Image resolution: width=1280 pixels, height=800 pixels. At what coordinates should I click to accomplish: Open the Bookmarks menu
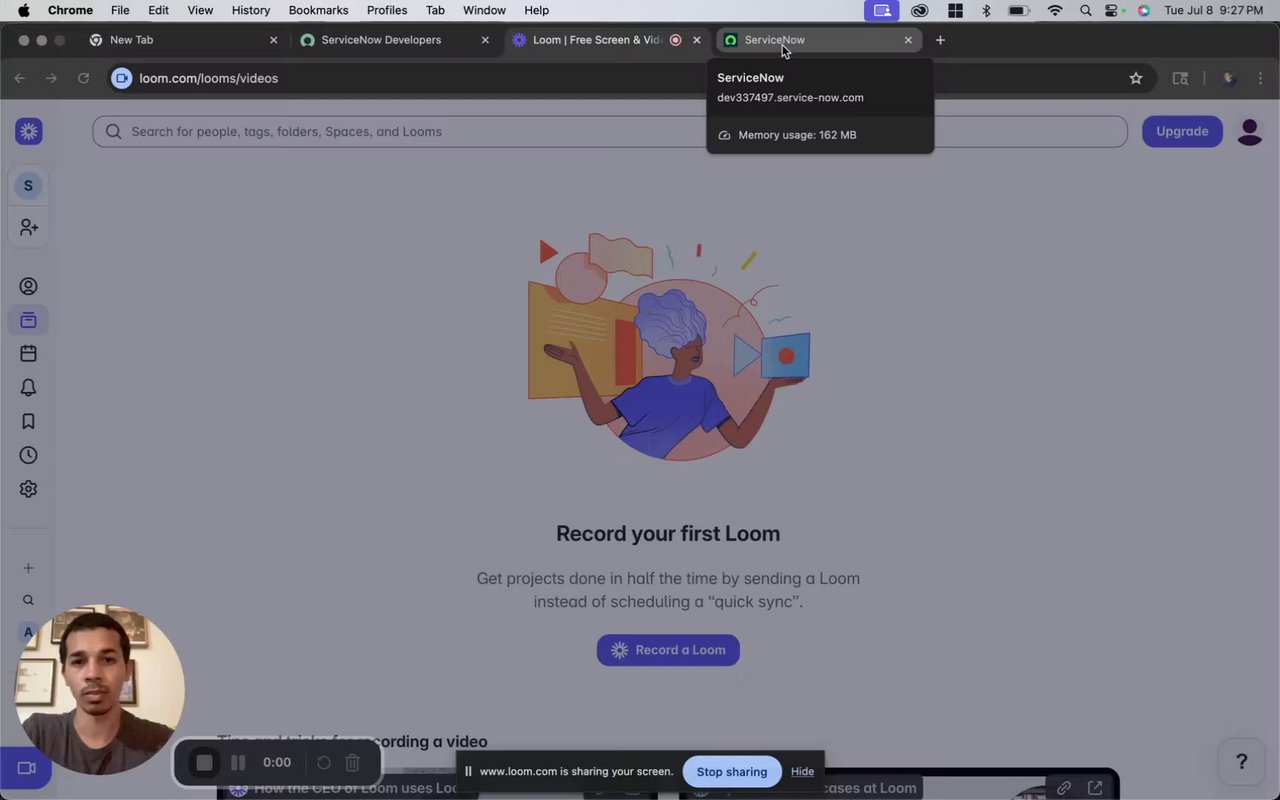coord(318,10)
